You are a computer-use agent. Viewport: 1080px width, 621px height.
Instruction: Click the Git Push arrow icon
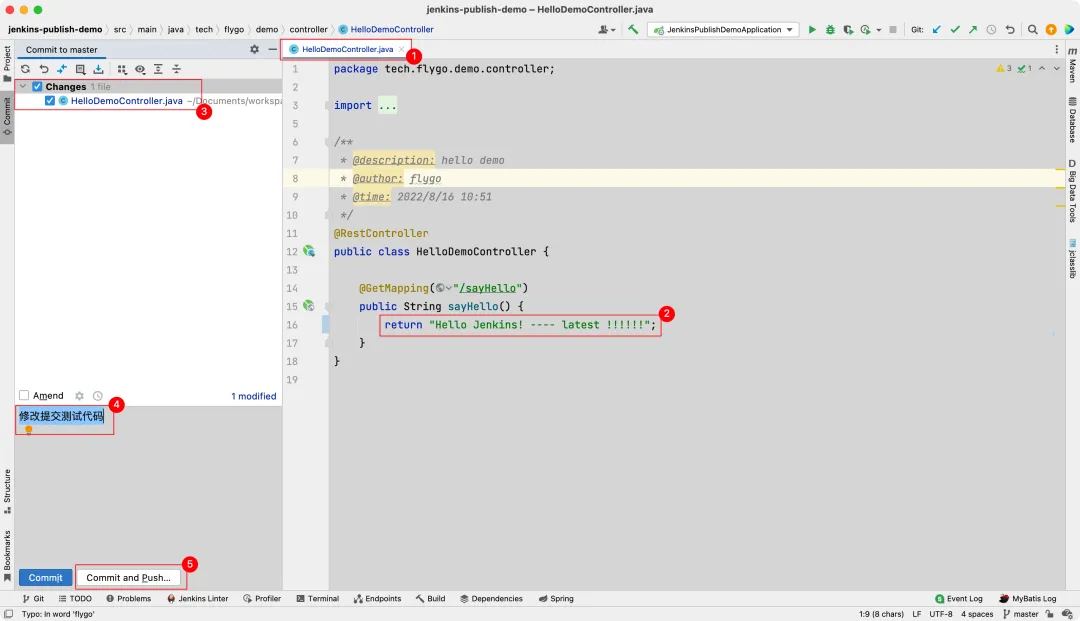(x=973, y=30)
